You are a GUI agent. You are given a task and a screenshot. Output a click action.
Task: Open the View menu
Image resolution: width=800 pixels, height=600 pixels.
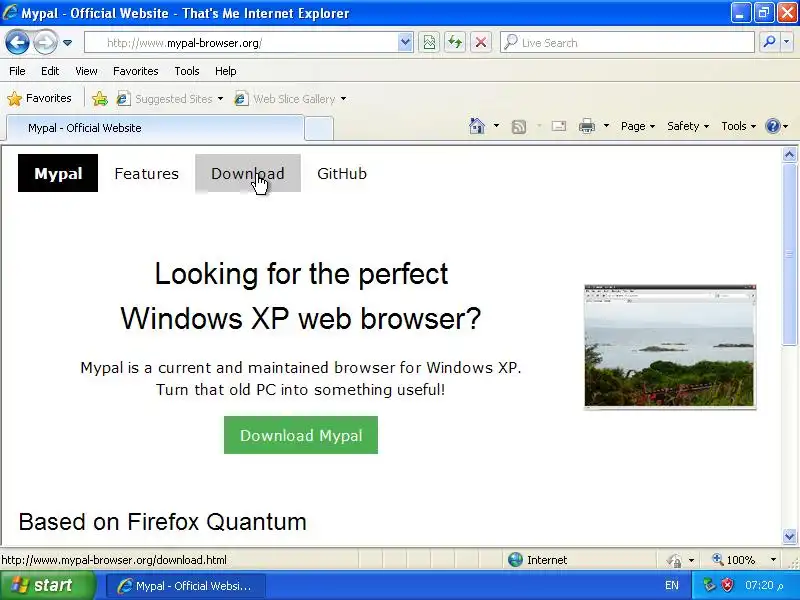click(86, 71)
